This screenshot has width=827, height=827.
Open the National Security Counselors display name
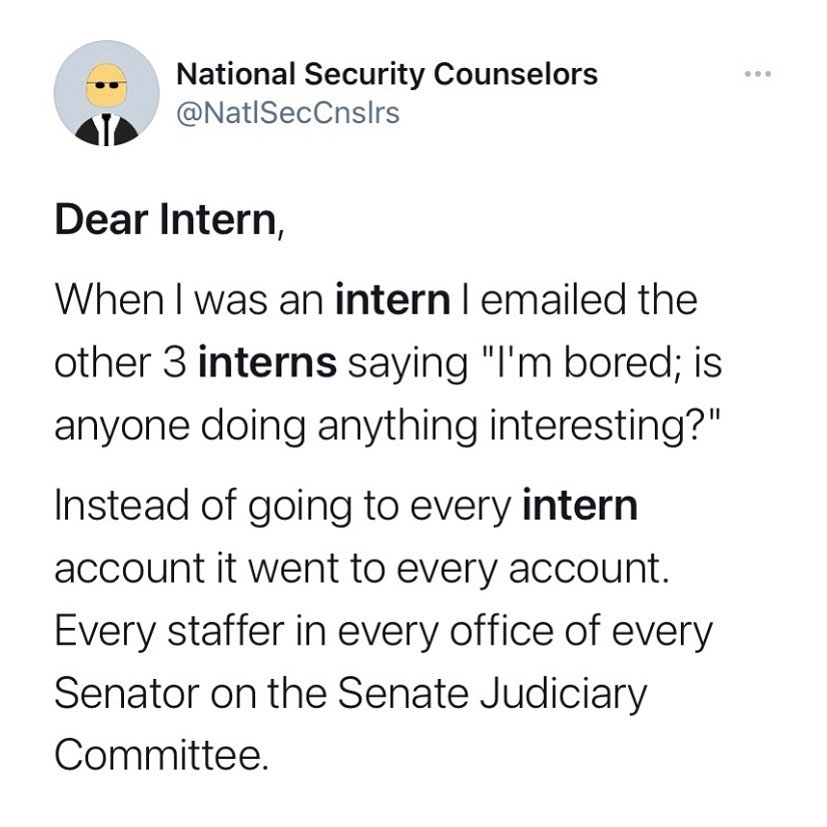tap(387, 74)
